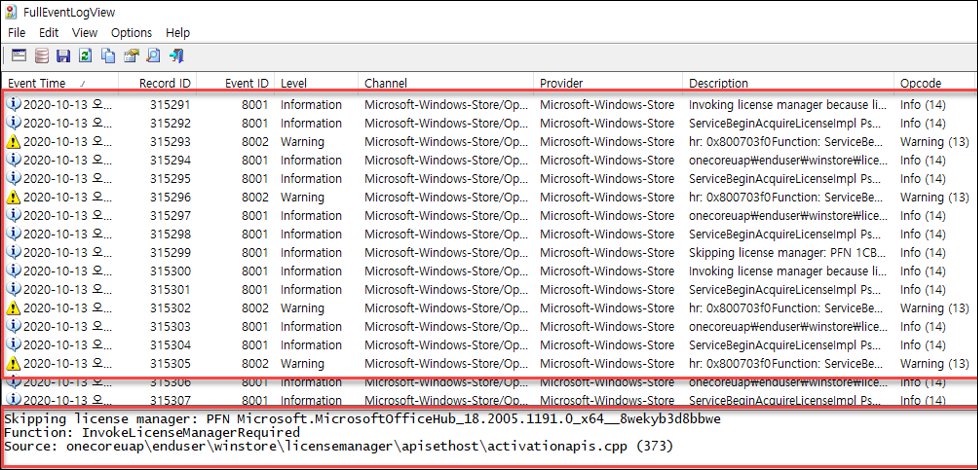Click the 'Source: onecoreuap\enduser...' line in details pane
The width and height of the screenshot is (978, 470).
339,446
